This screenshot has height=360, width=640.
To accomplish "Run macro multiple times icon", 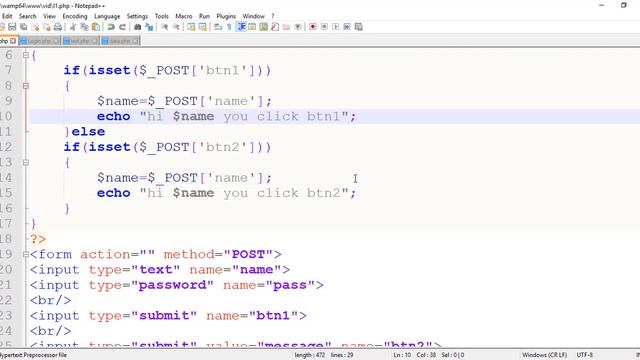I will (347, 27).
